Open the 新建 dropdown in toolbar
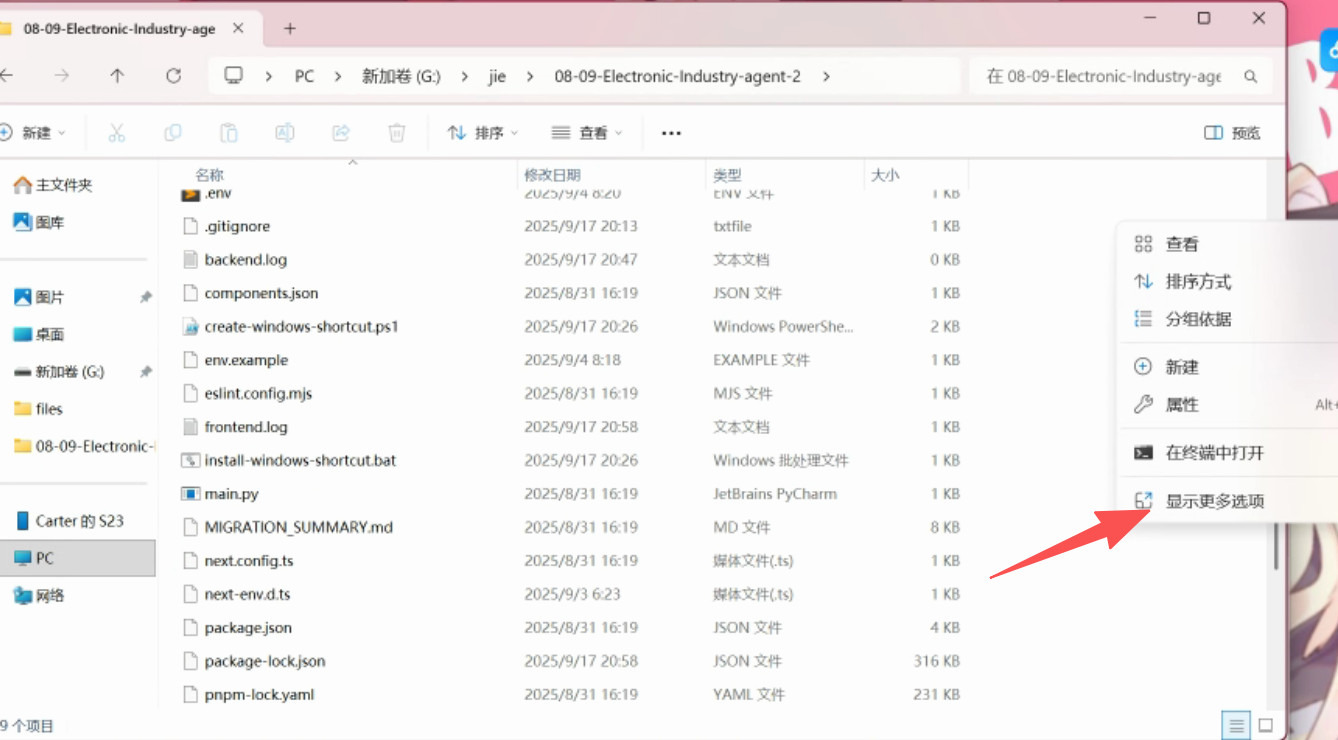The height and width of the screenshot is (740, 1338). pyautogui.click(x=35, y=133)
